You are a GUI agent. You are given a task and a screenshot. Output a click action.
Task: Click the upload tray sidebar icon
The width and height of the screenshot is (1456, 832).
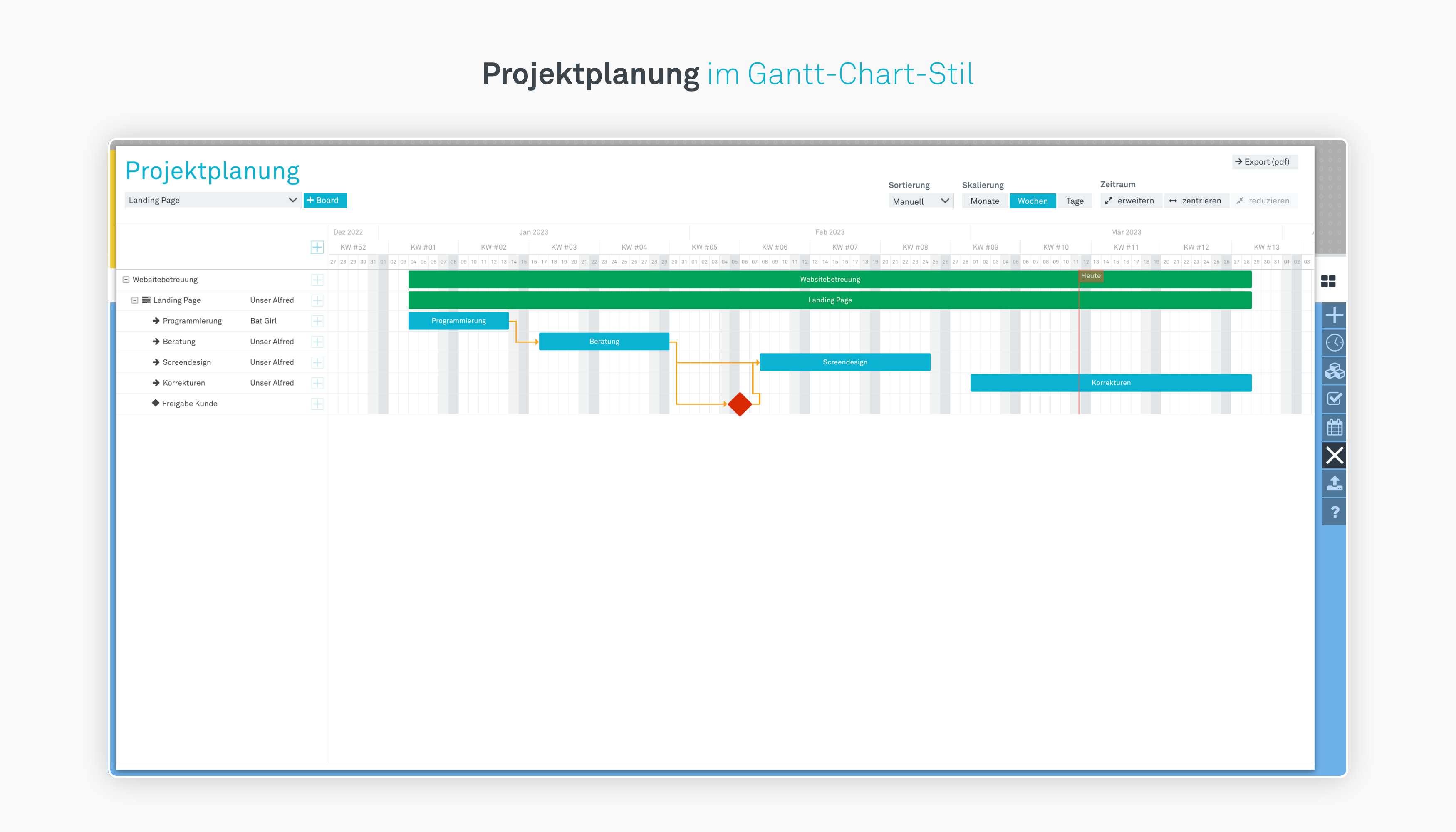click(x=1334, y=483)
